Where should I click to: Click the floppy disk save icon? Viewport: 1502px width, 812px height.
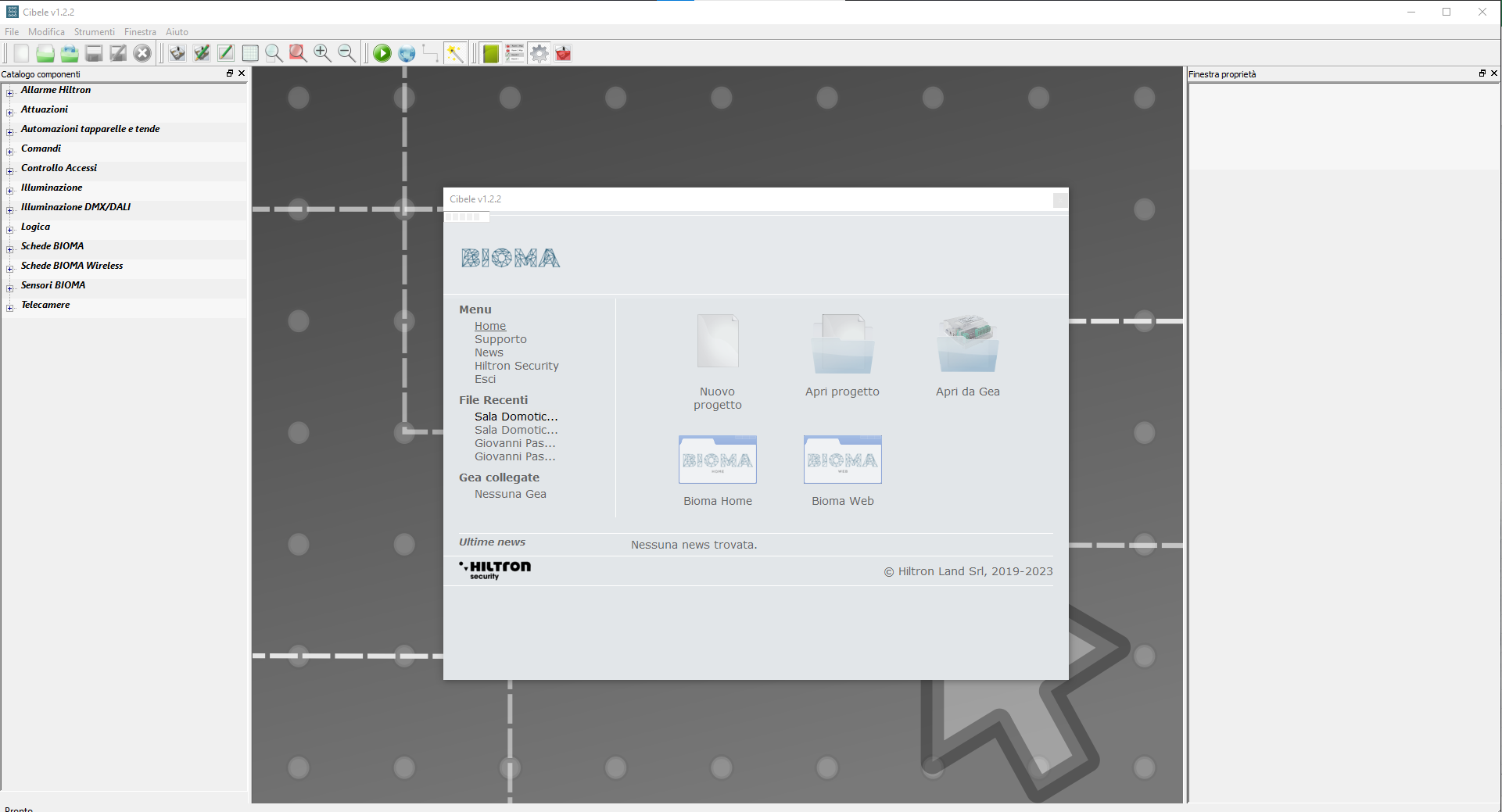tap(94, 53)
